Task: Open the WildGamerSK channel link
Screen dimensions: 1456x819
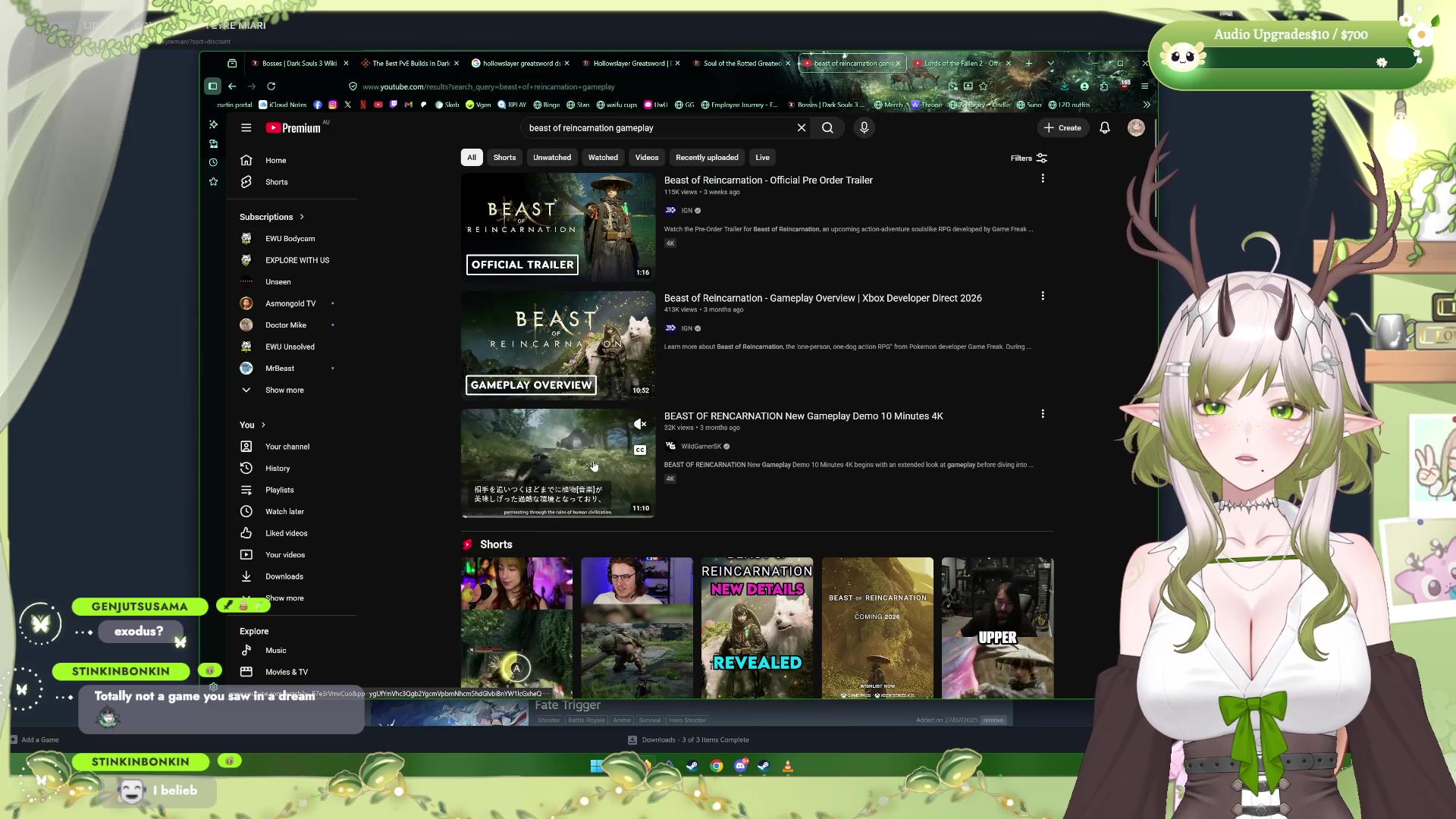Action: pos(701,447)
